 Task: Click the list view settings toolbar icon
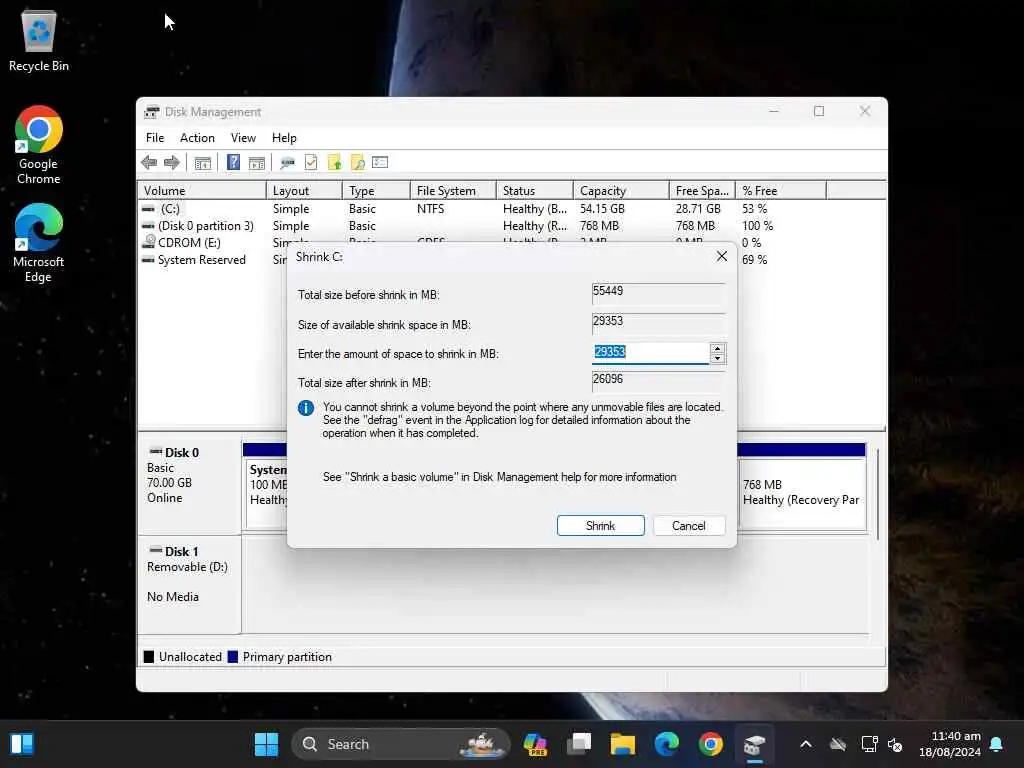point(380,162)
